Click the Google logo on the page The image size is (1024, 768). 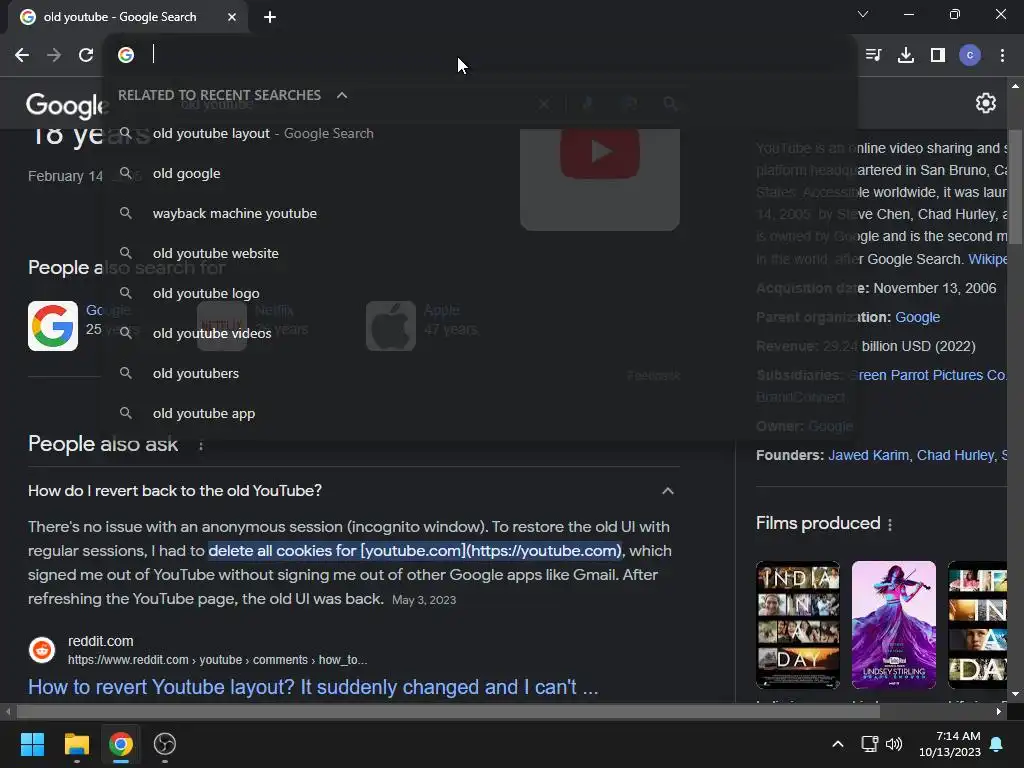[65, 105]
